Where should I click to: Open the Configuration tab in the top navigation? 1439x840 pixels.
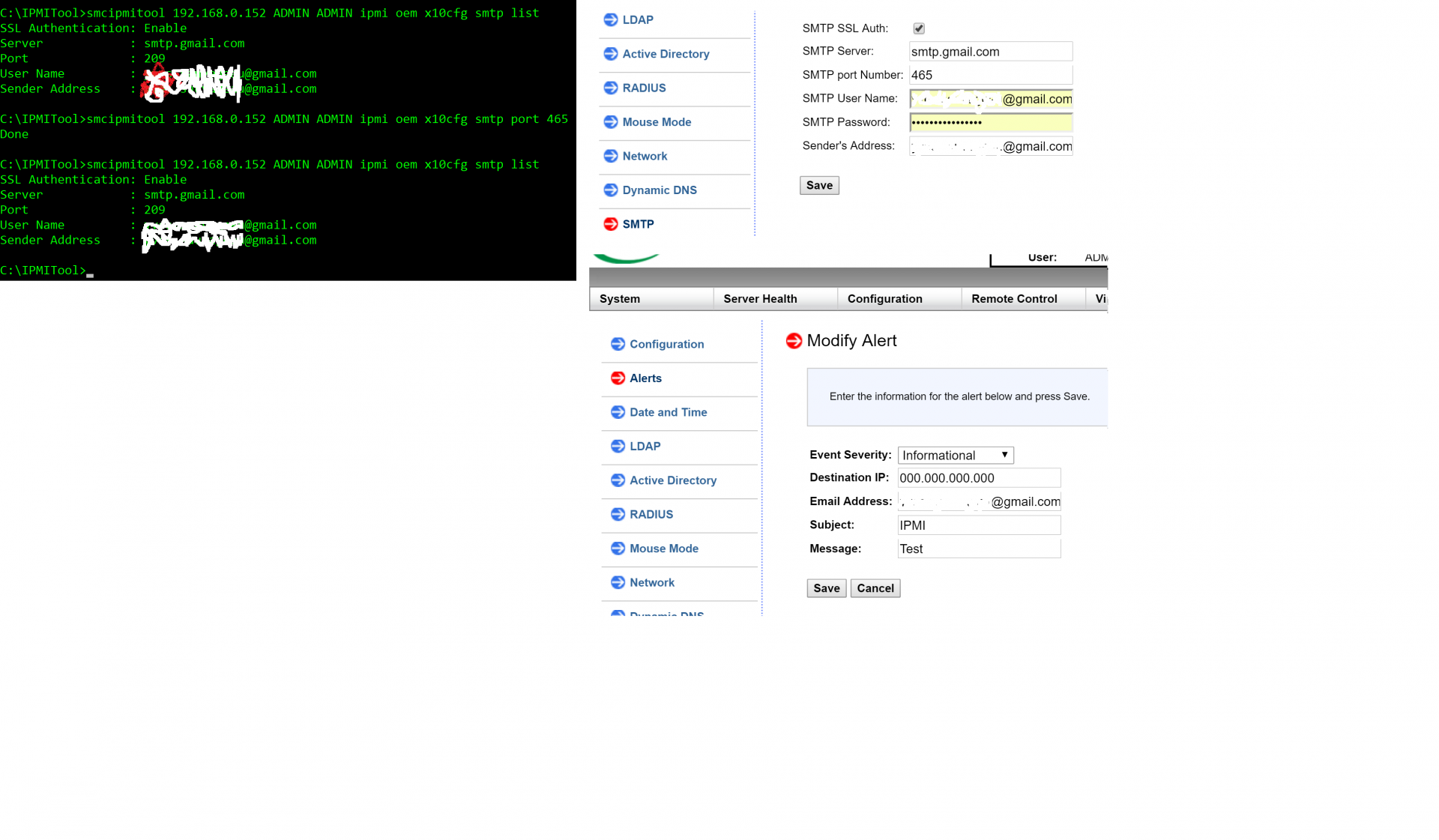(899, 299)
